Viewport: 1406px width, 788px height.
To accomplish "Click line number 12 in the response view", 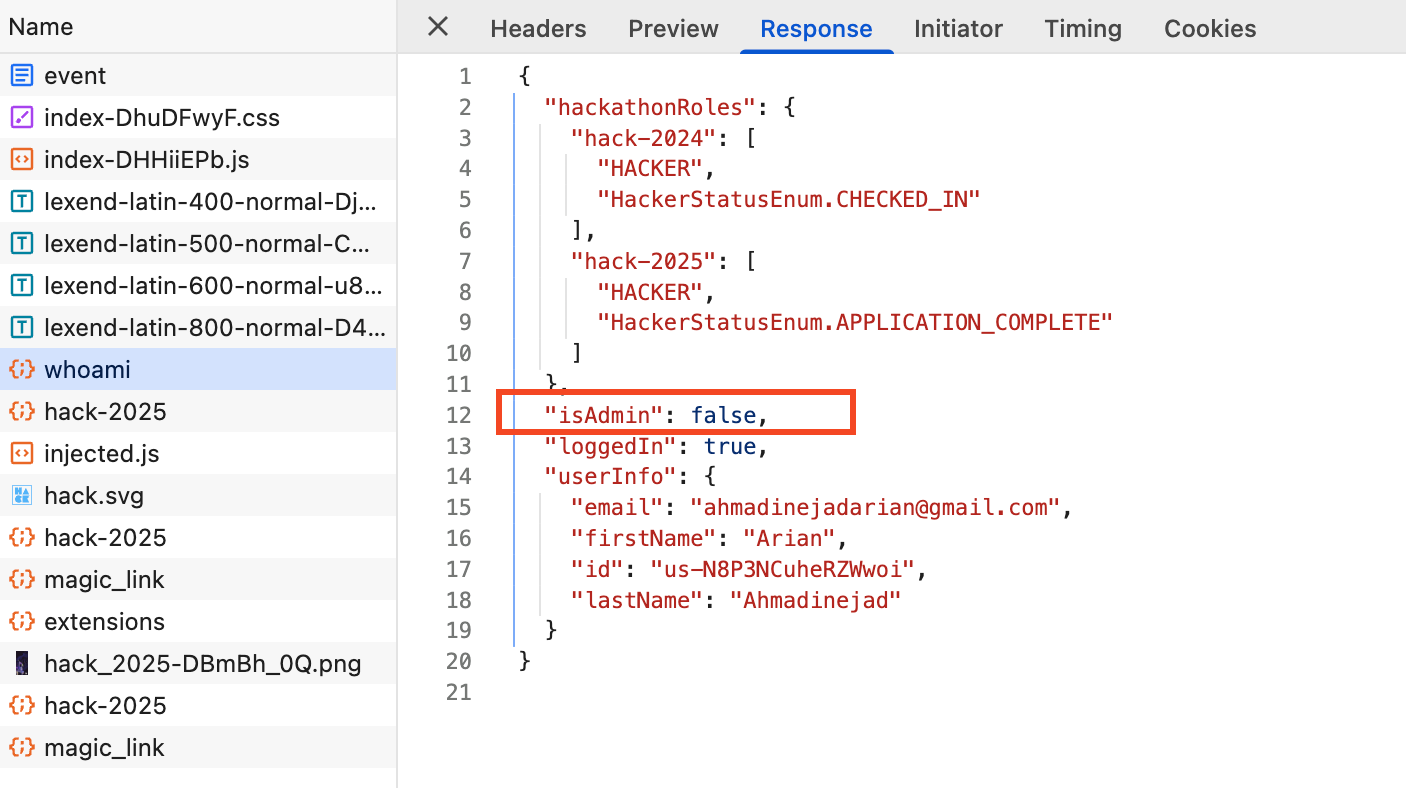I will [458, 415].
